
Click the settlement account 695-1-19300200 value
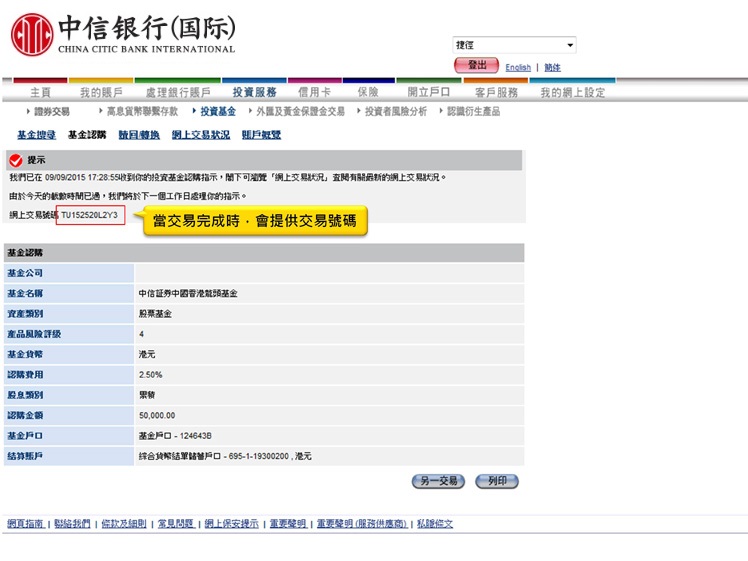coord(225,457)
